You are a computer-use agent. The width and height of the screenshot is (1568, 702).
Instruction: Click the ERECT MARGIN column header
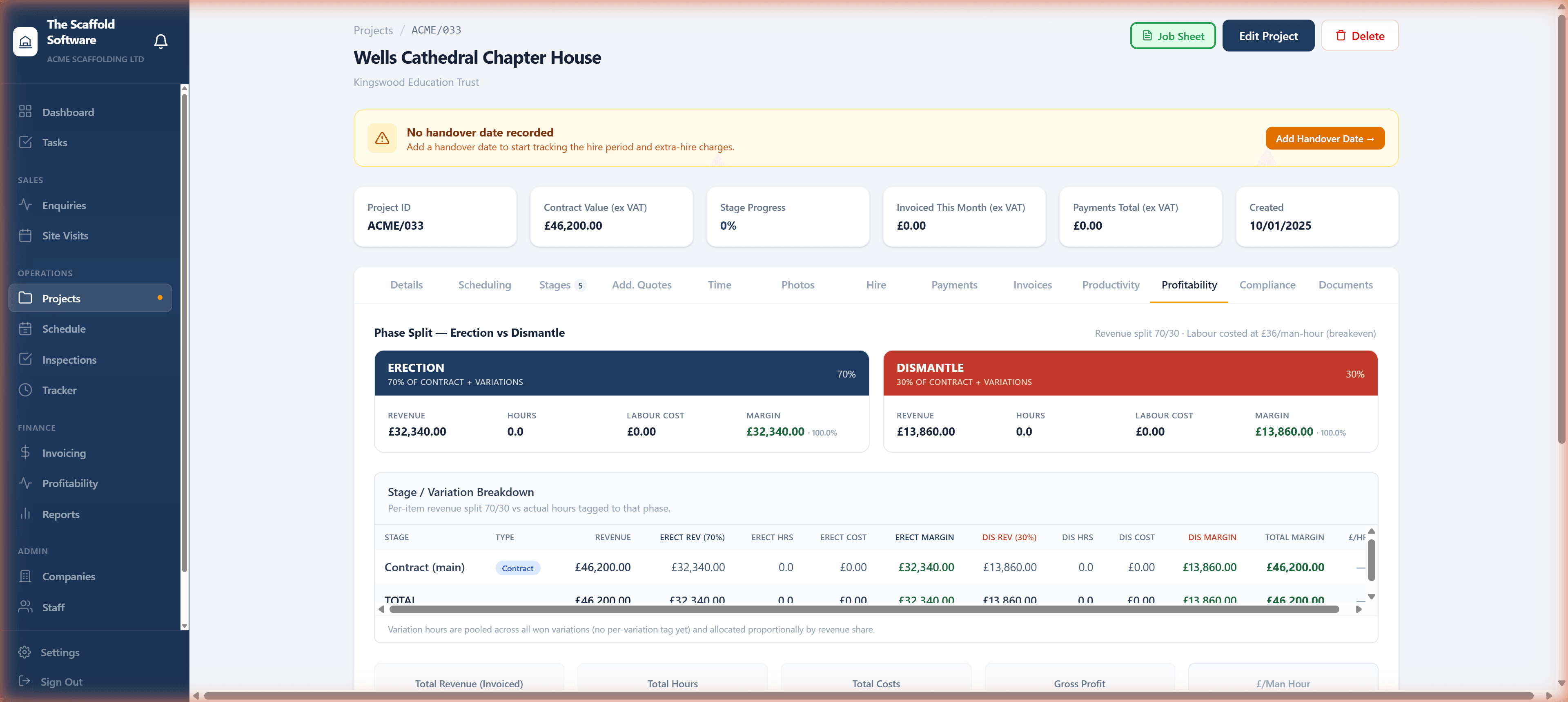point(924,537)
